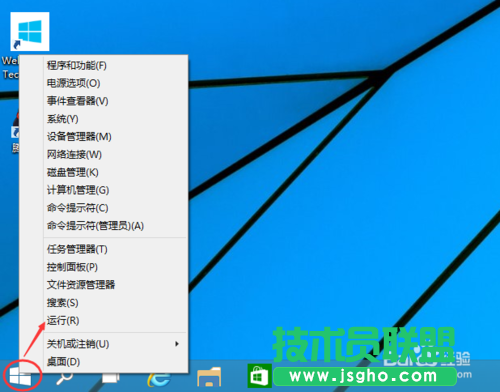Open the Welcome to Tech Preview desktop shortcut

pyautogui.click(x=30, y=32)
